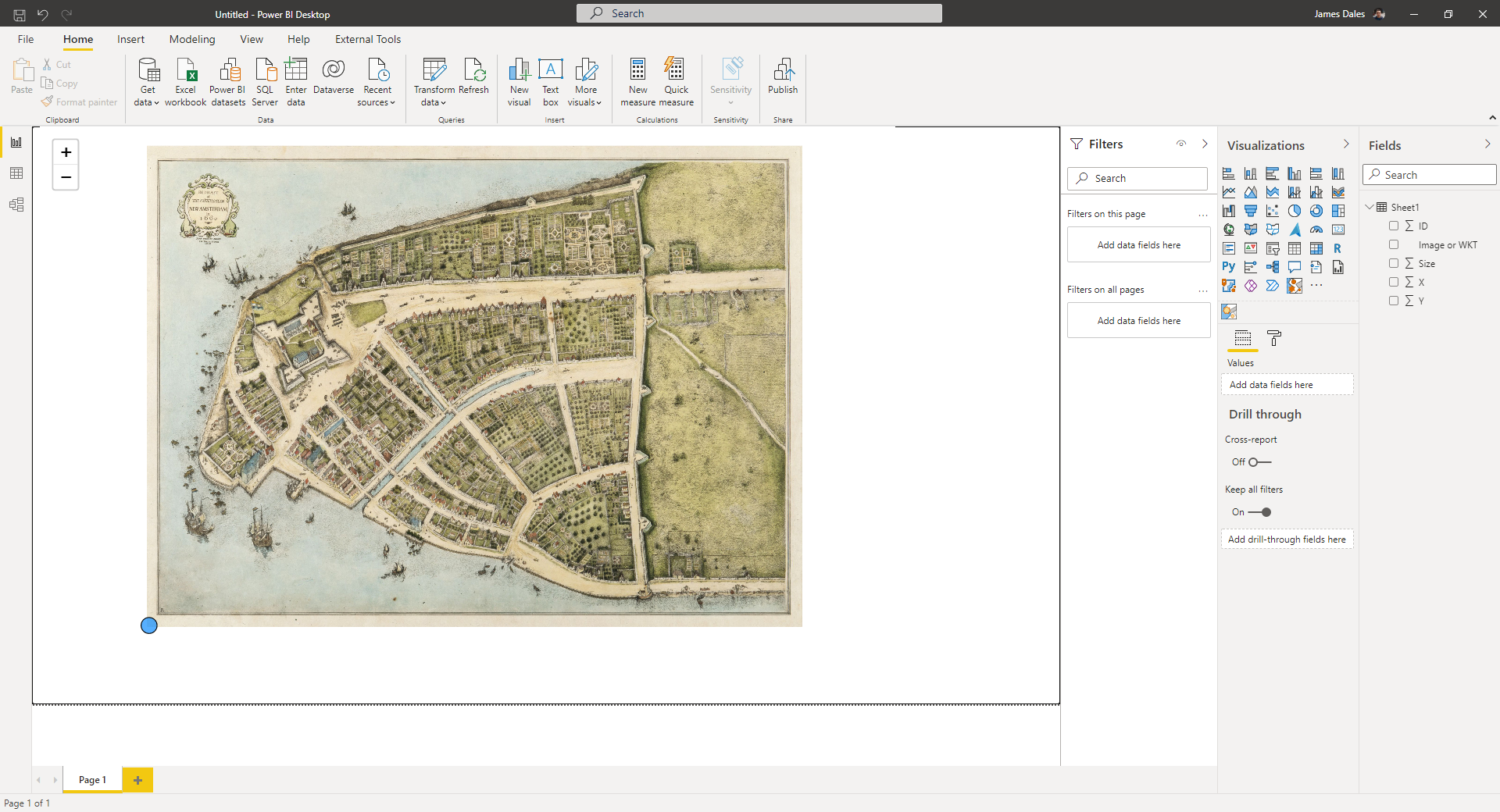Check the Image or WKT field

[1394, 244]
